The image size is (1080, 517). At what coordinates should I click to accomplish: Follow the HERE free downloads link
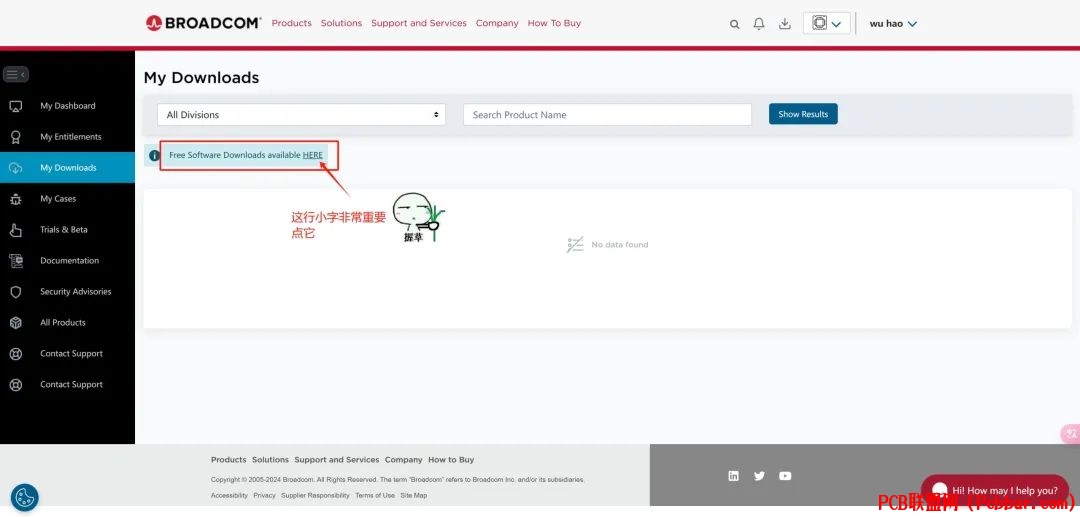(313, 156)
